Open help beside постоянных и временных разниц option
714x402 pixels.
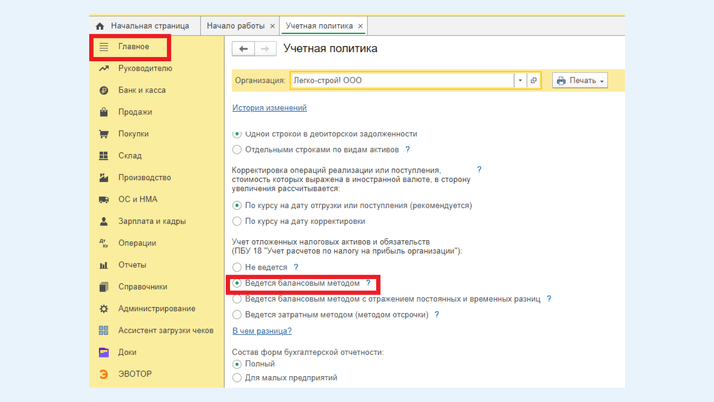(549, 299)
